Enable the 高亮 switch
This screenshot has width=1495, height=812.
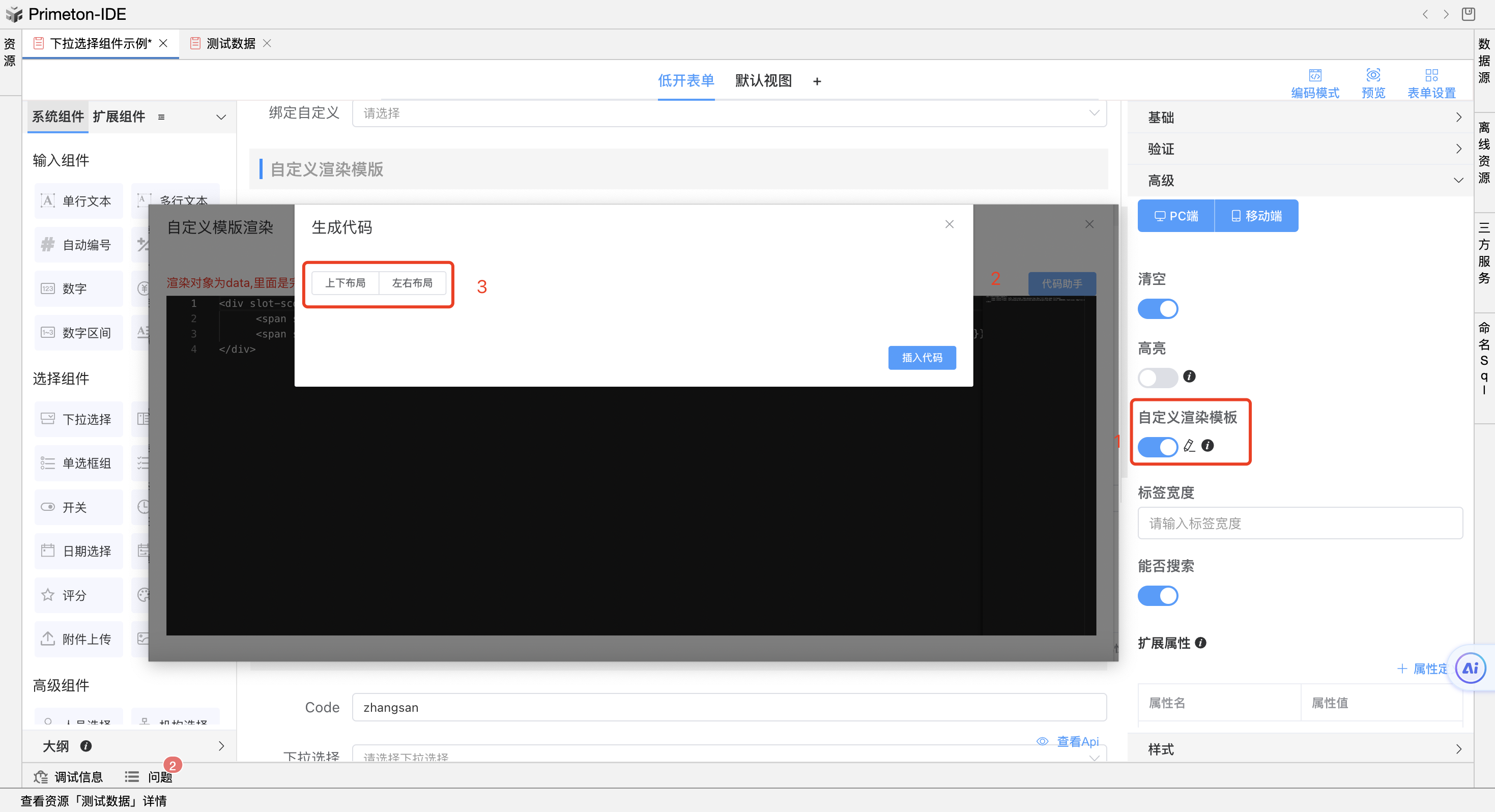[1157, 378]
